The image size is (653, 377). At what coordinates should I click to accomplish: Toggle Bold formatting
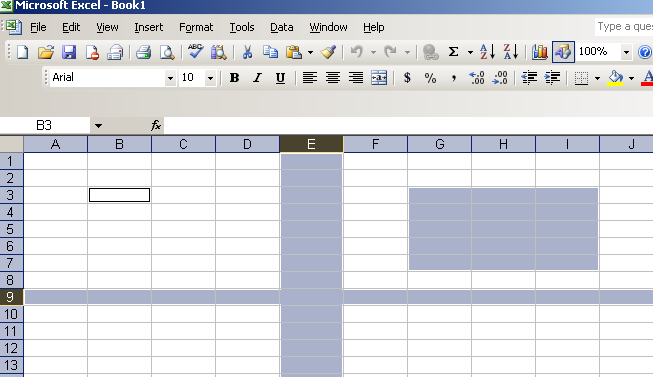click(x=234, y=78)
